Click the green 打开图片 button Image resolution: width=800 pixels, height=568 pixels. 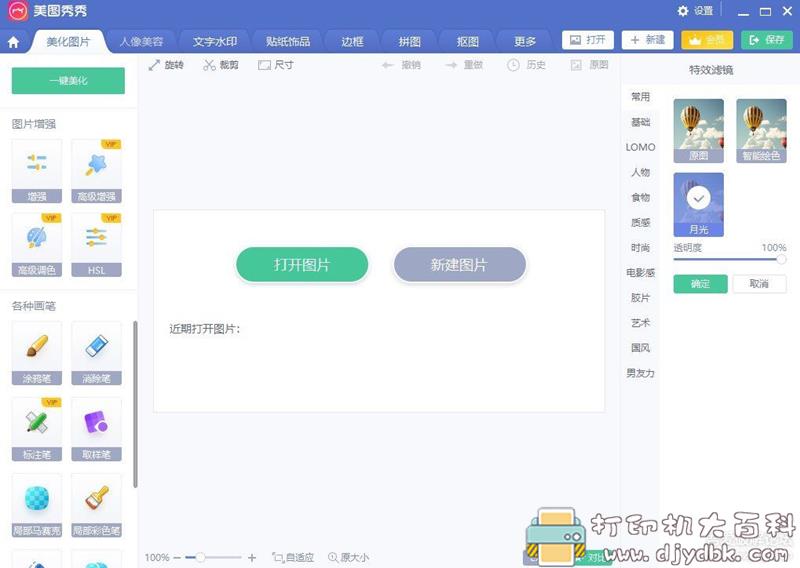point(302,264)
